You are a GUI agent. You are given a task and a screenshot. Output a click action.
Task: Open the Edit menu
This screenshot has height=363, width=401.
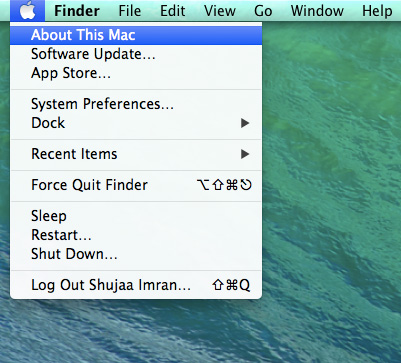(172, 11)
